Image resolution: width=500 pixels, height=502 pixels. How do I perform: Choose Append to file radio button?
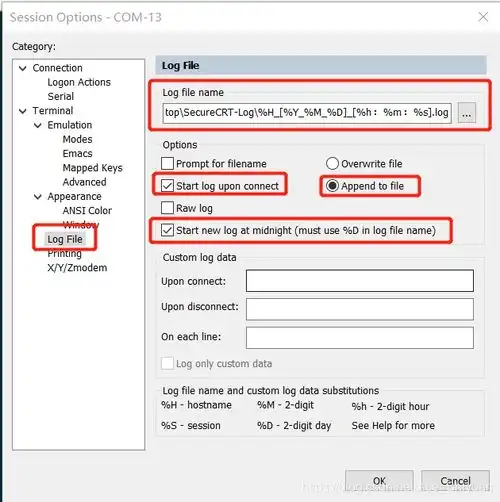pos(332,186)
